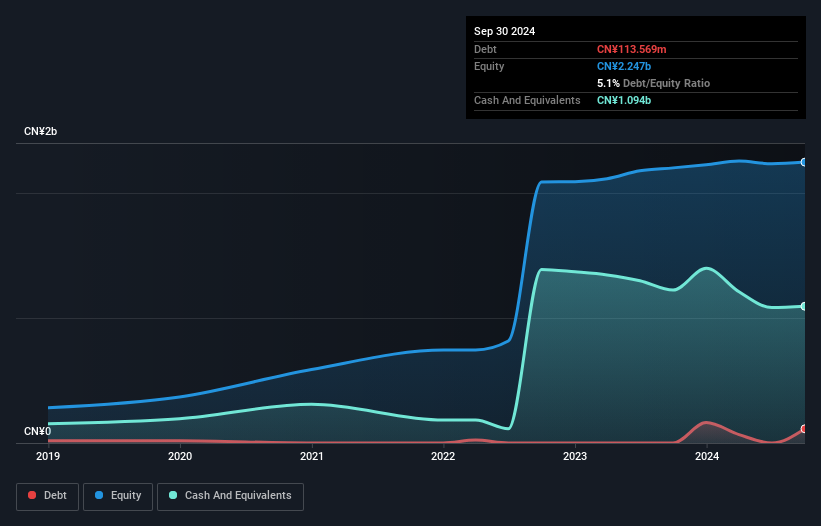Click the Debt label in the tooltip
Viewport: 821px width, 526px height.
[x=485, y=49]
